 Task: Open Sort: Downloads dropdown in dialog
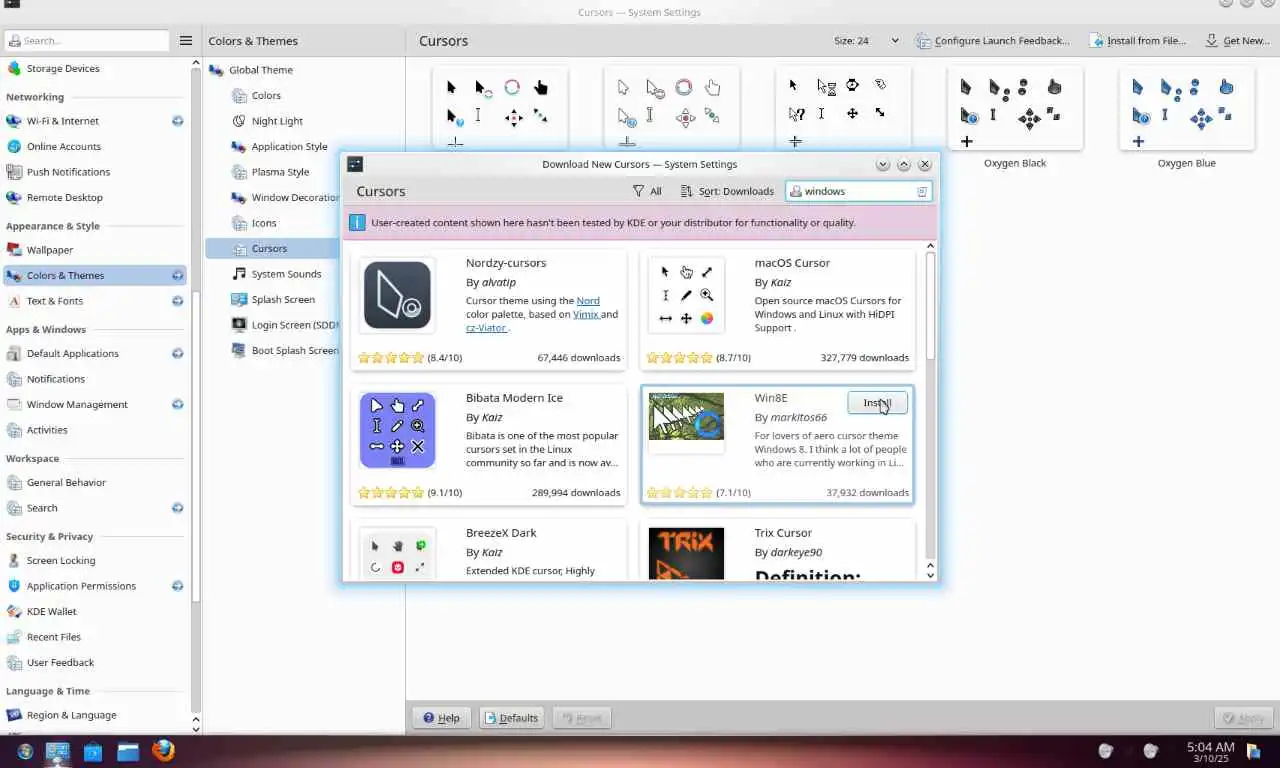727,191
